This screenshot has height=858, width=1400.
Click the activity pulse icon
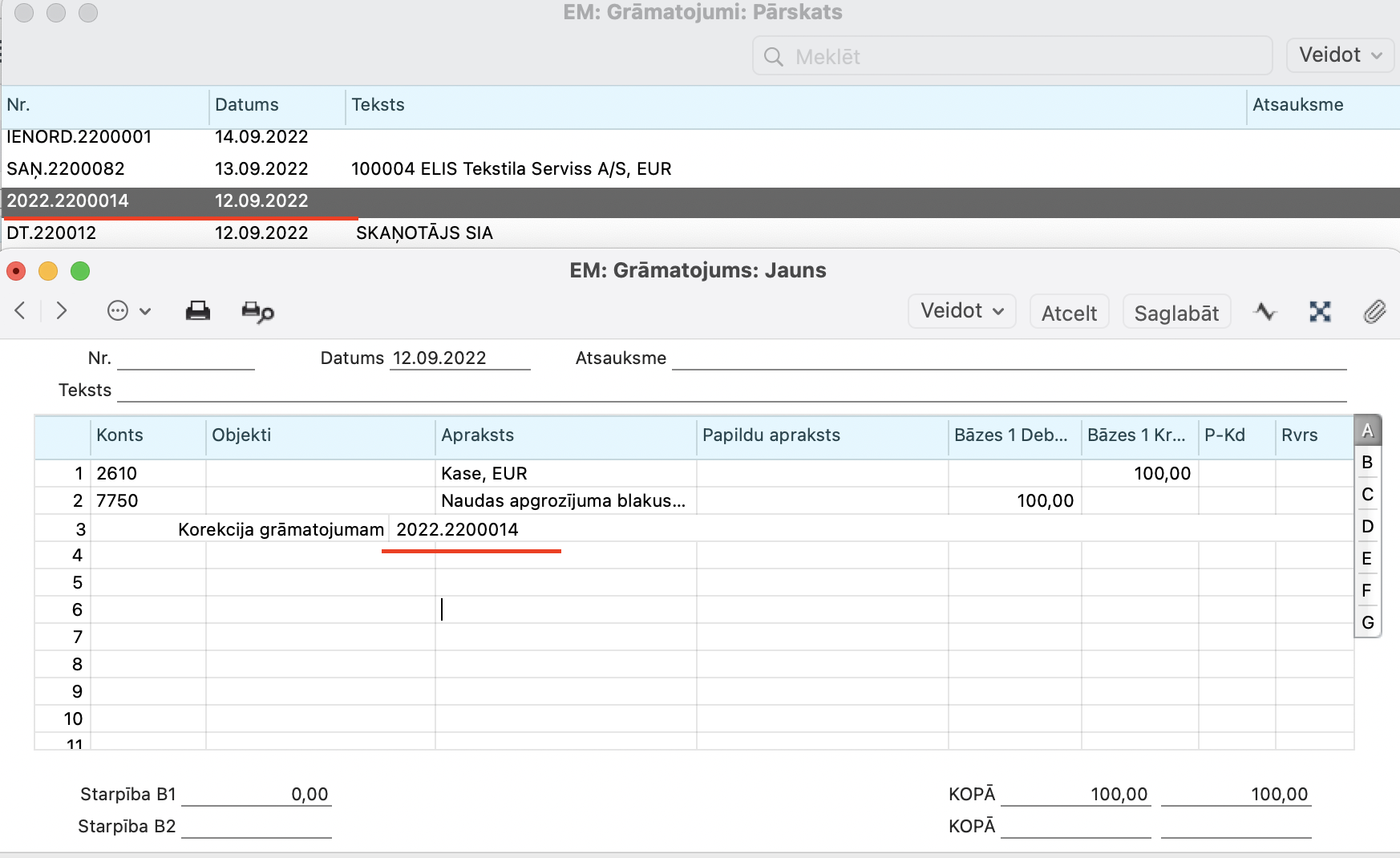(x=1265, y=312)
